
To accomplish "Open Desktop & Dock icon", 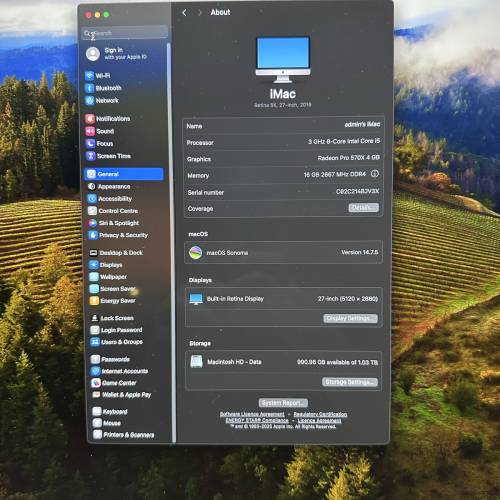I will pyautogui.click(x=94, y=253).
